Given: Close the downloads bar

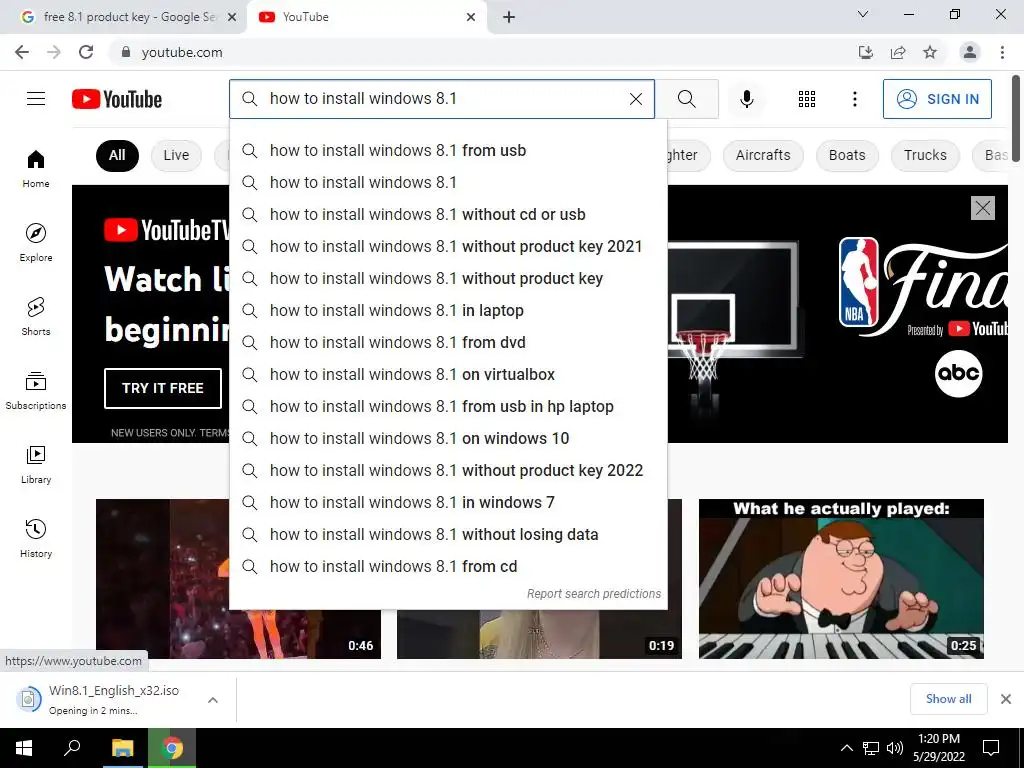Looking at the screenshot, I should click(1006, 699).
